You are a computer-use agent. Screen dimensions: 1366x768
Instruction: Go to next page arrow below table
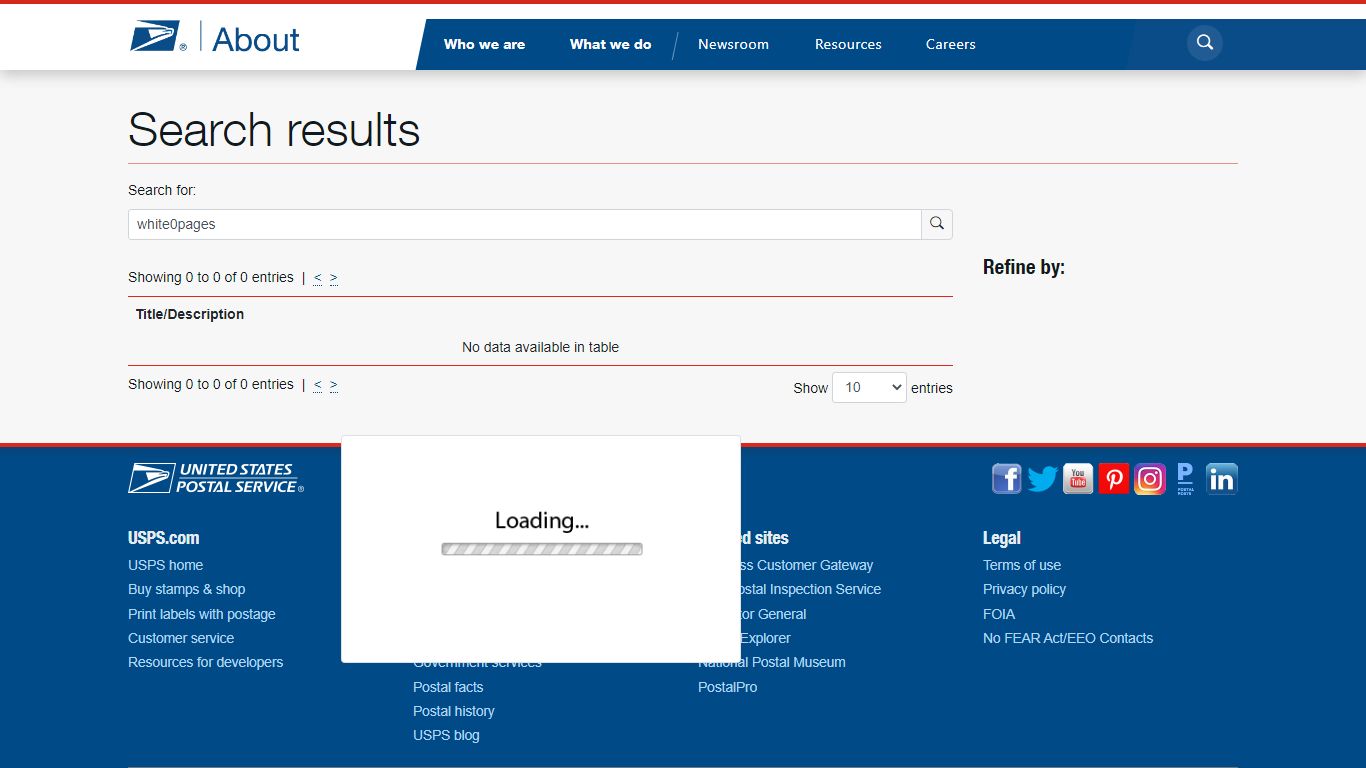tap(334, 385)
